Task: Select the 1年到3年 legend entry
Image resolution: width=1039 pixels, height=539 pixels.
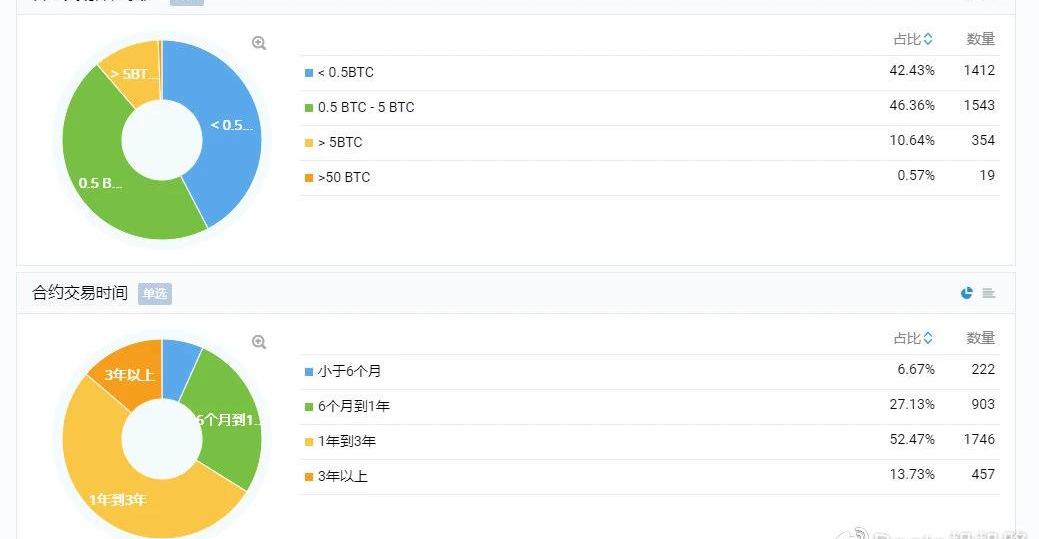Action: click(346, 441)
